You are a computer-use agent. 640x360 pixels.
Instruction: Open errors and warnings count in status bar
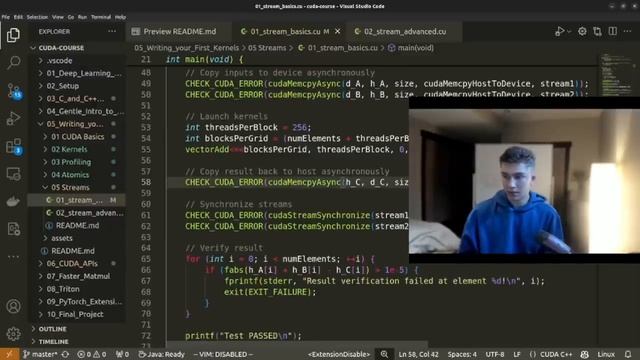[x=92, y=354]
